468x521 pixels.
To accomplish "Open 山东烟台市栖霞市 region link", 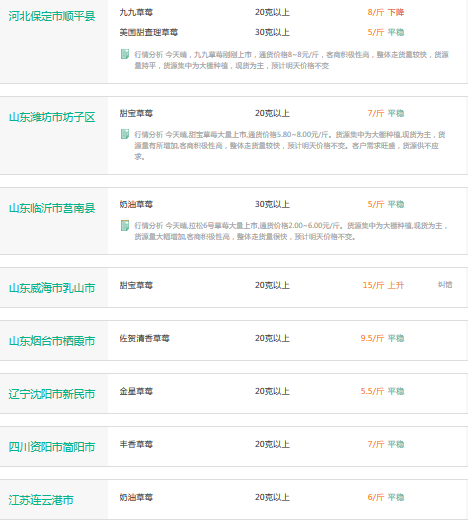I will tap(52, 341).
